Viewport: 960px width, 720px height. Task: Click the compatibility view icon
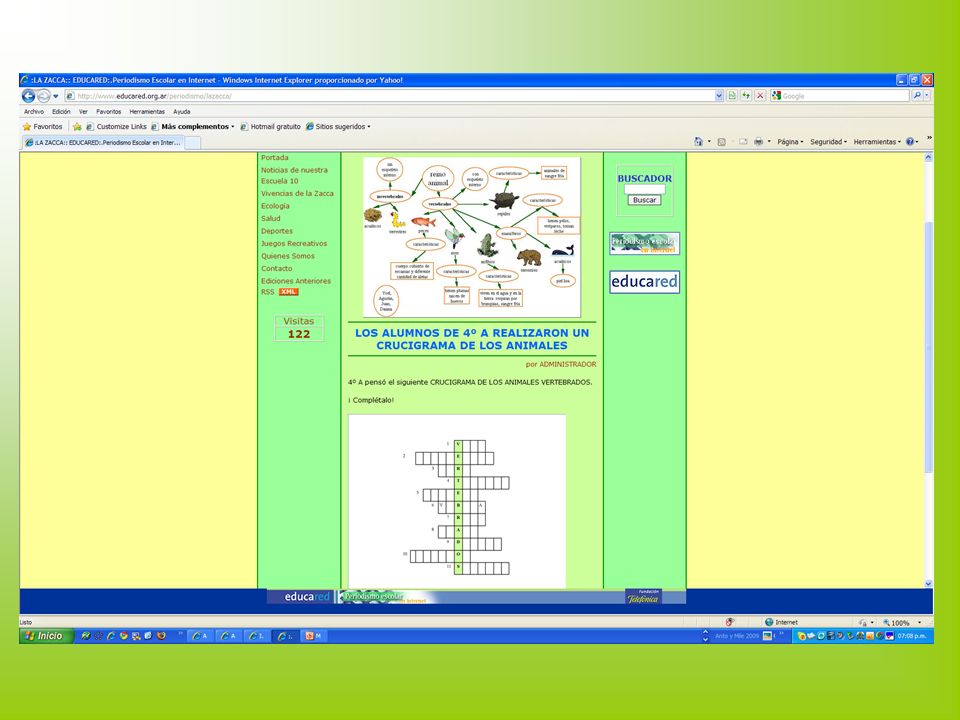[732, 96]
